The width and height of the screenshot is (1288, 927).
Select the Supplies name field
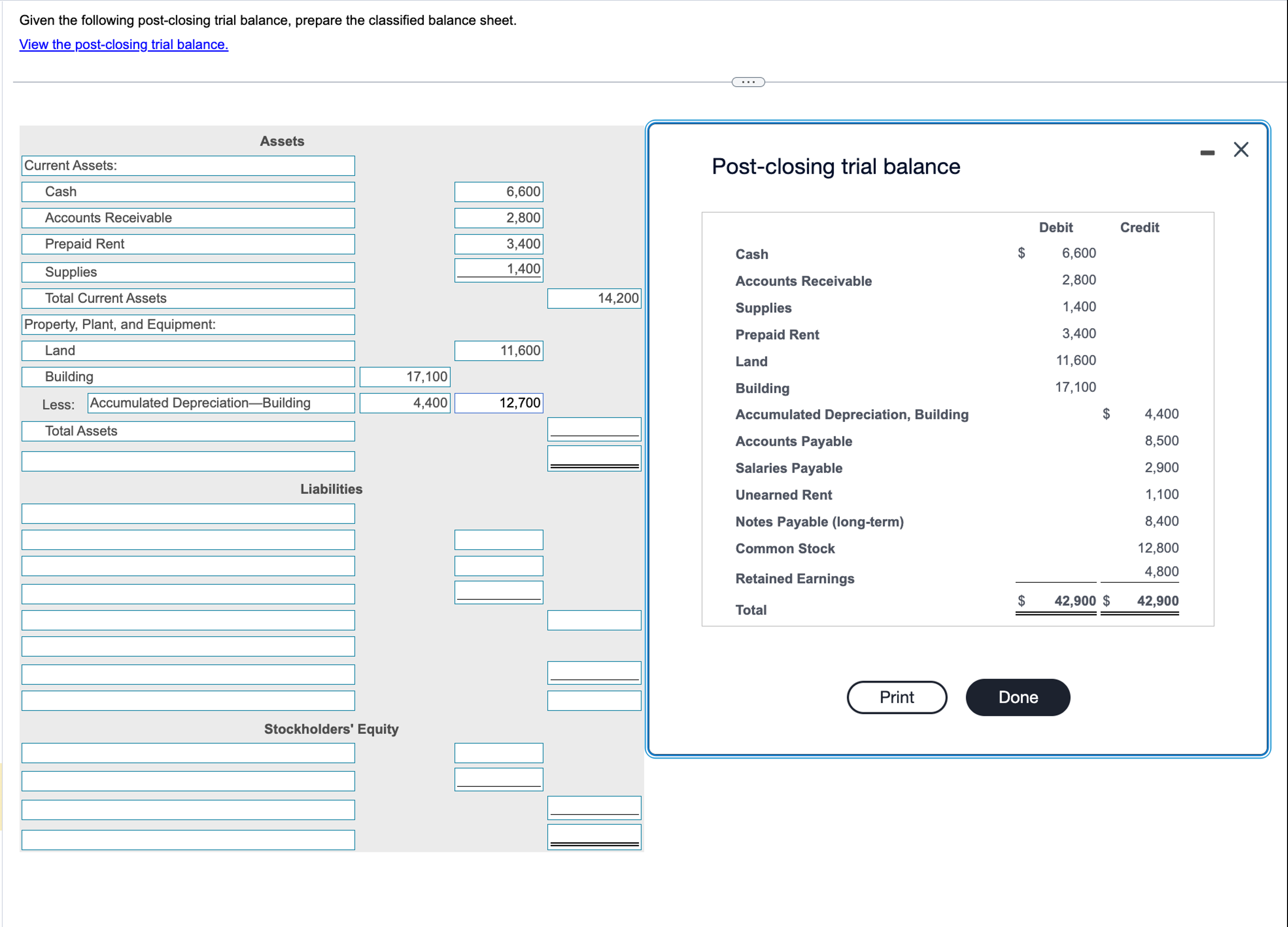(x=189, y=272)
